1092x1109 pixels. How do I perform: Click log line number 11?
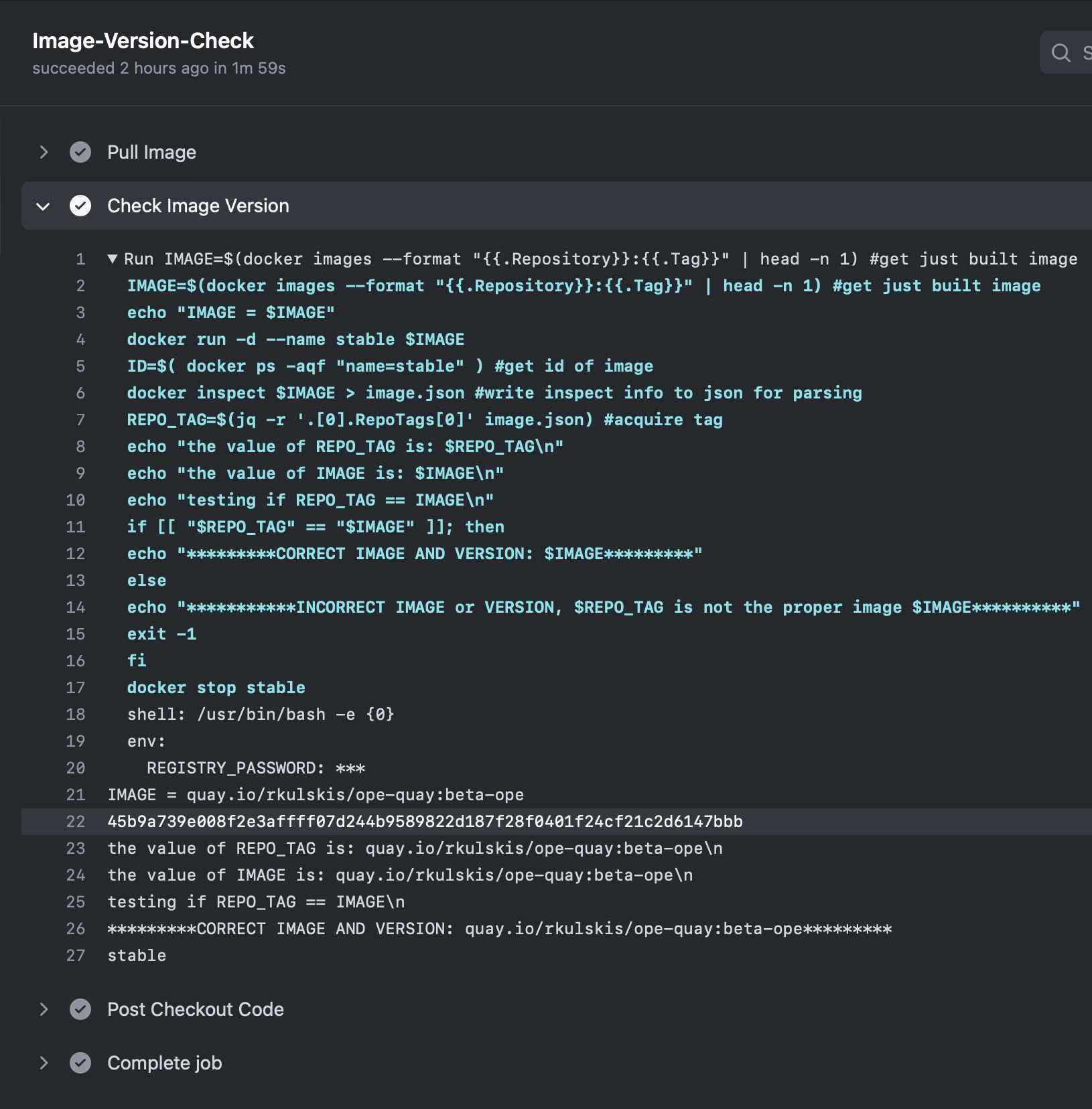tap(76, 527)
